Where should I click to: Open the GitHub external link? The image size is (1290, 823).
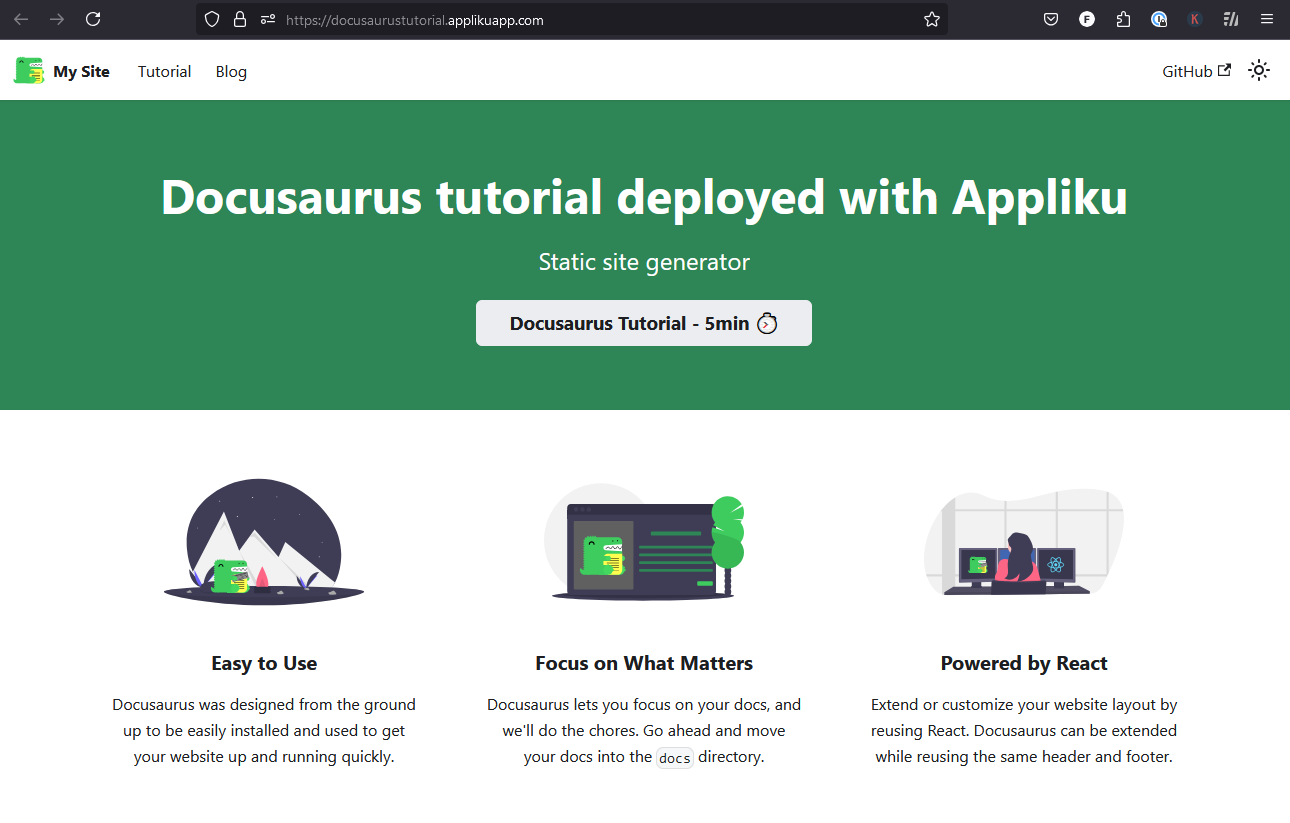tap(1196, 72)
